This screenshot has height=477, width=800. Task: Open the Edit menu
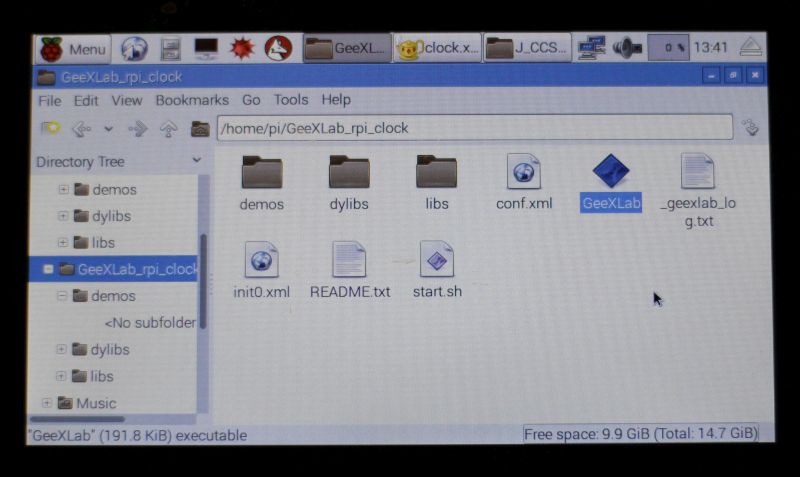(x=86, y=101)
